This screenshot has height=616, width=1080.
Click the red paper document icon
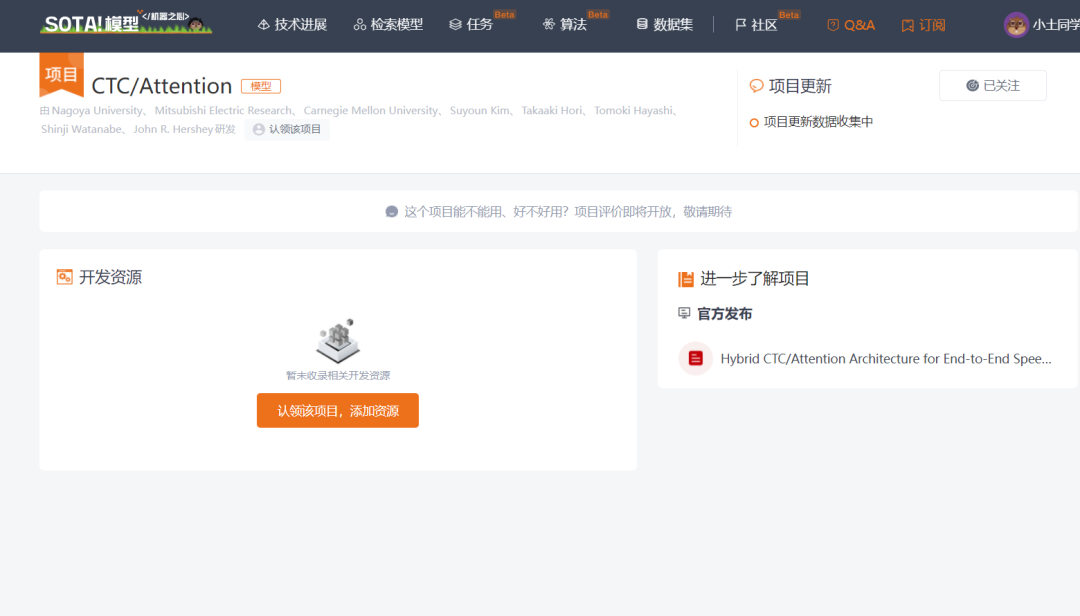pyautogui.click(x=695, y=358)
